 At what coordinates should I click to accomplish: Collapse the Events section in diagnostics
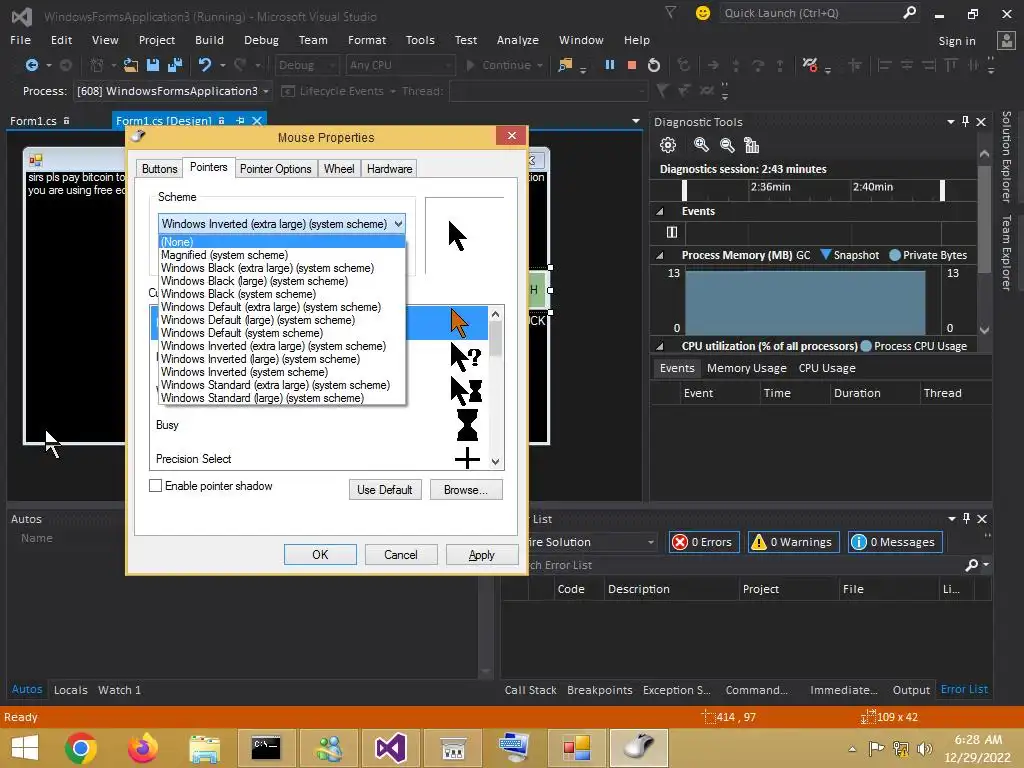point(660,212)
